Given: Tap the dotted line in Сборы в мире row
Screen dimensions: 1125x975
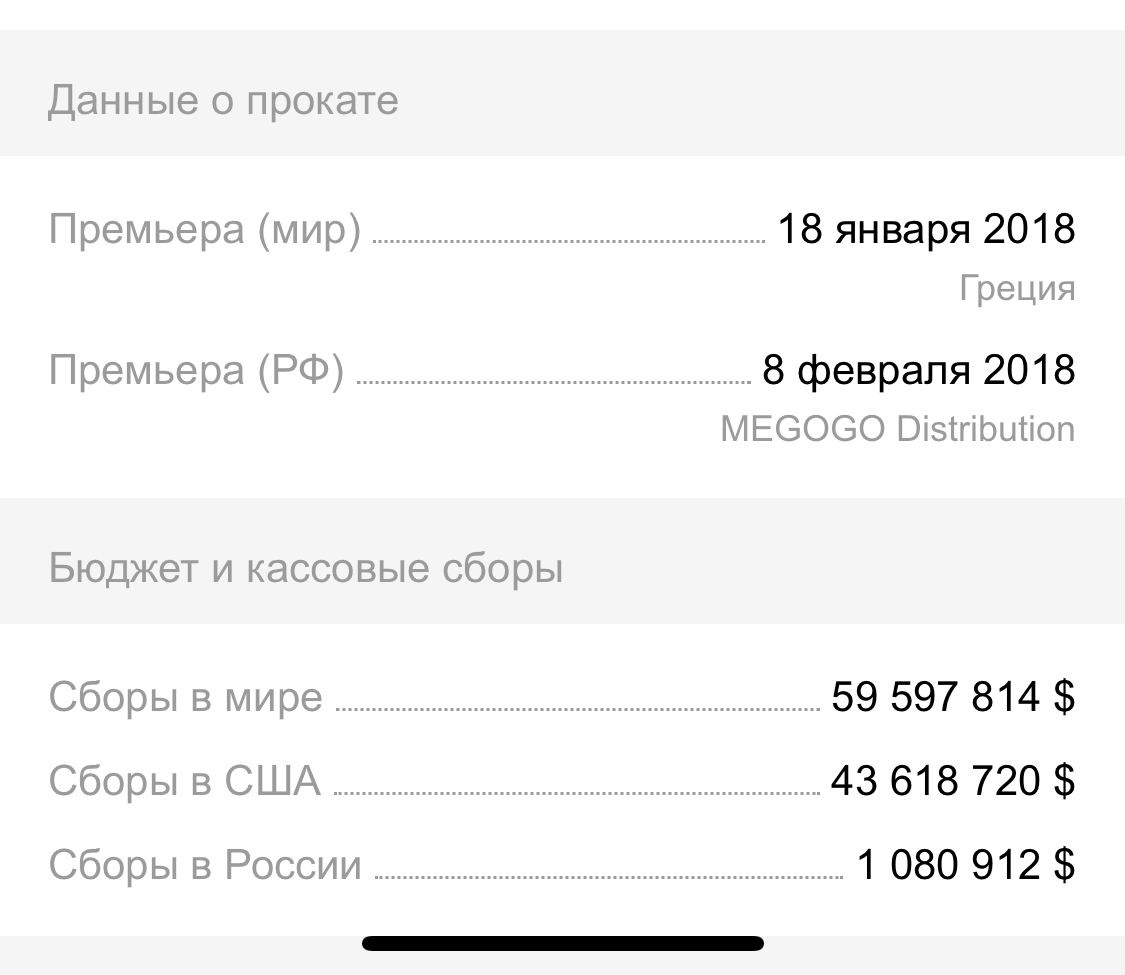Looking at the screenshot, I should [577, 709].
